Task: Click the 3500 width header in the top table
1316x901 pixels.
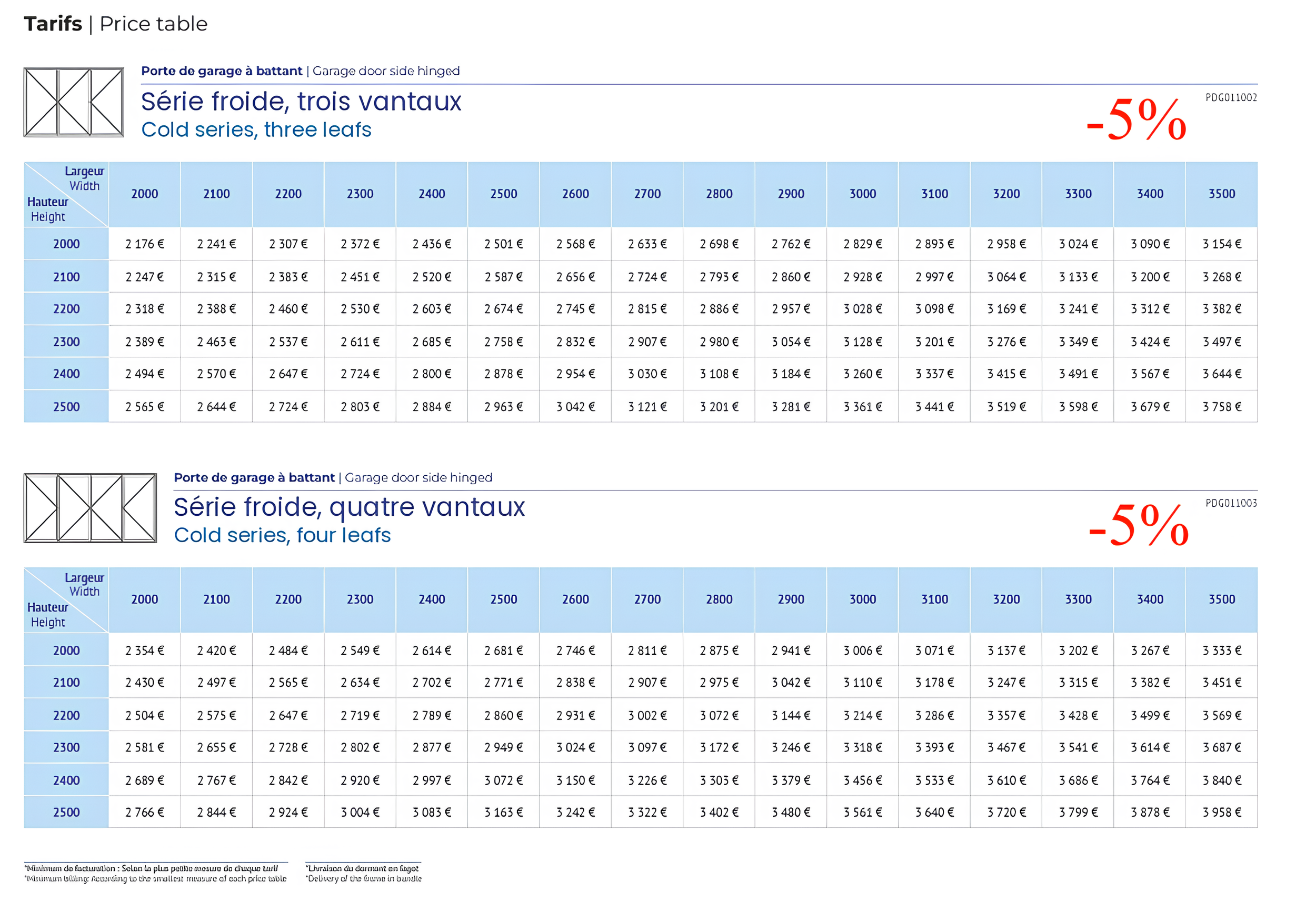Action: pyautogui.click(x=1221, y=194)
